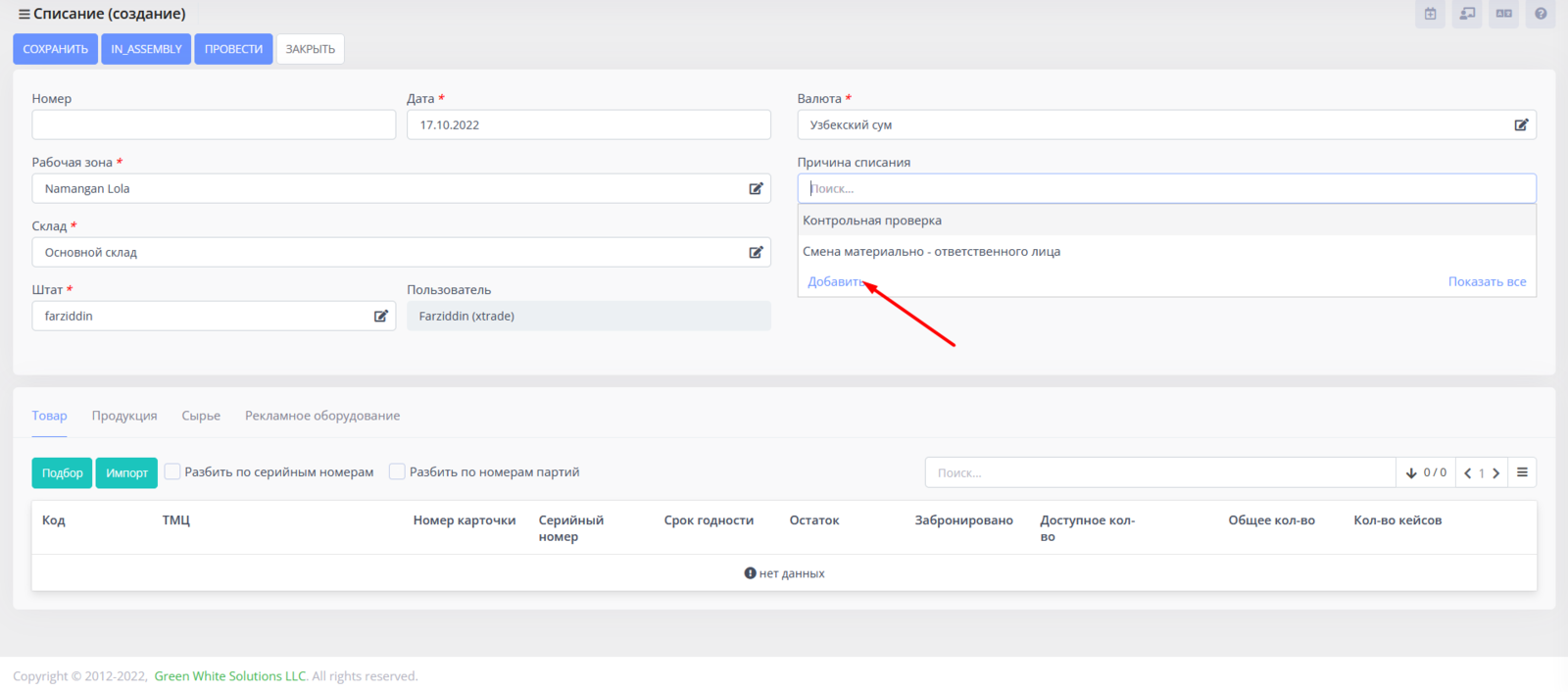The image size is (1568, 692).
Task: Go to next page in table pager
Action: 1495,473
